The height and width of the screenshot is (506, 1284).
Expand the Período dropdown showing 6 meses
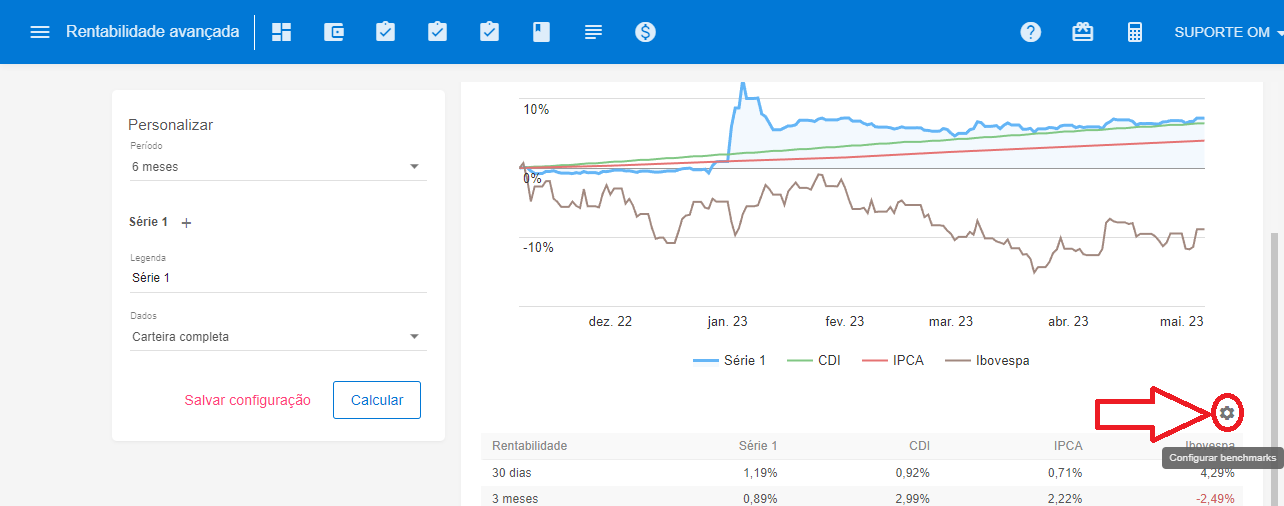(276, 167)
